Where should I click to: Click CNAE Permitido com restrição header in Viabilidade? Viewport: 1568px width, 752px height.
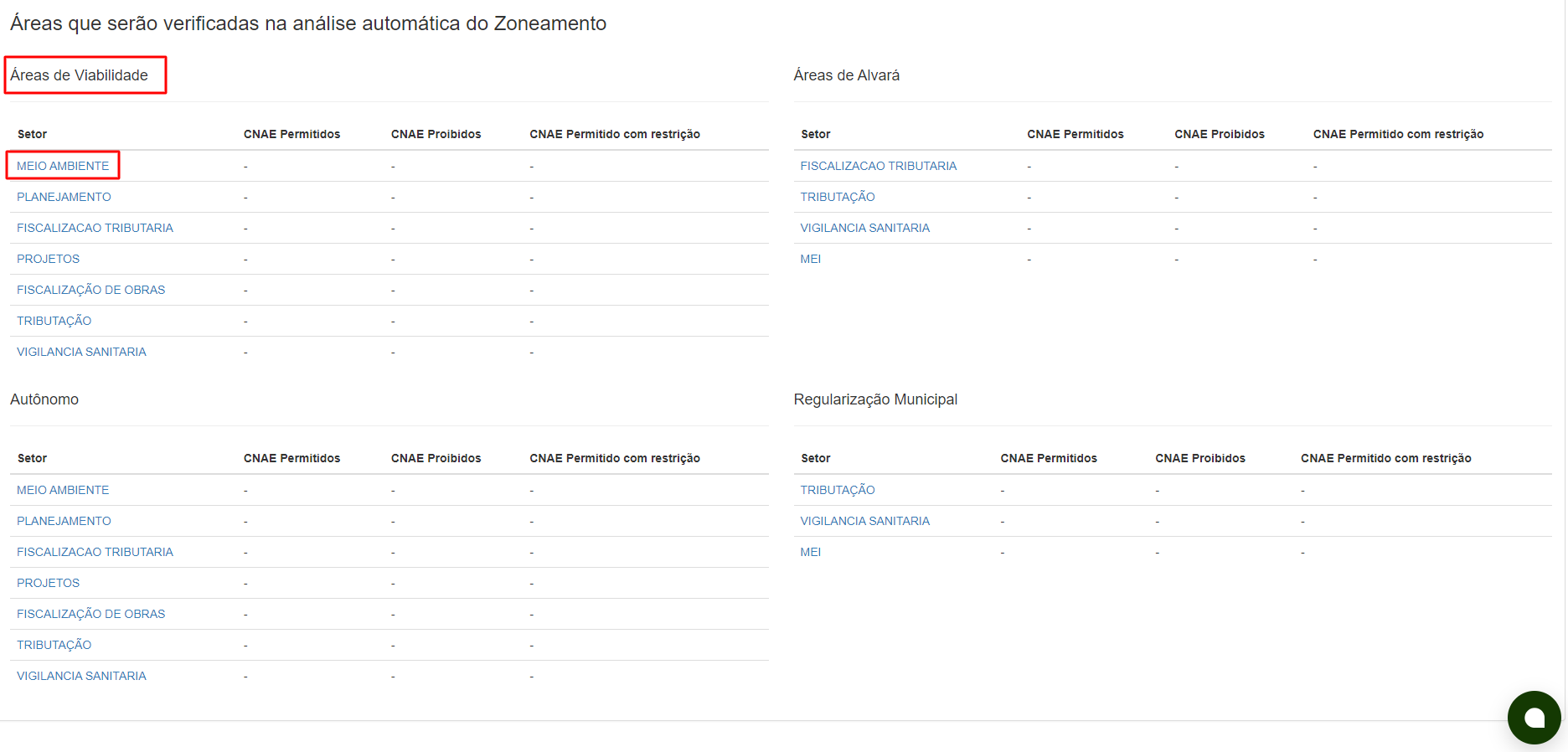[615, 134]
